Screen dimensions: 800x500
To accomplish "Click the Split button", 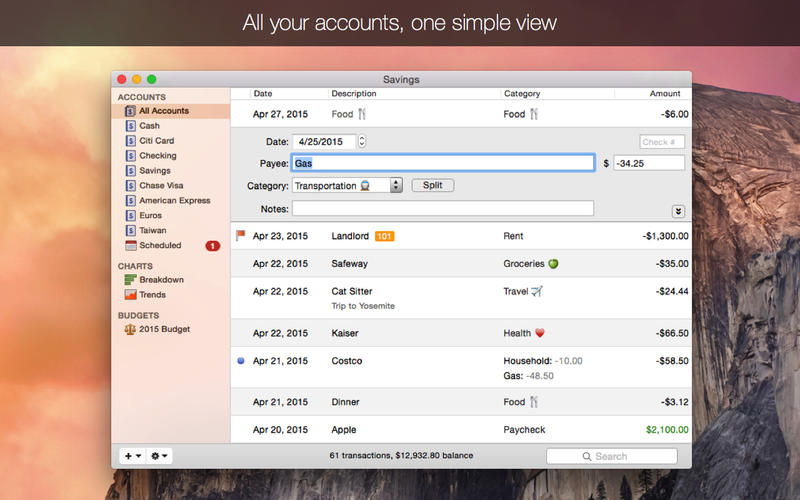I will [432, 185].
